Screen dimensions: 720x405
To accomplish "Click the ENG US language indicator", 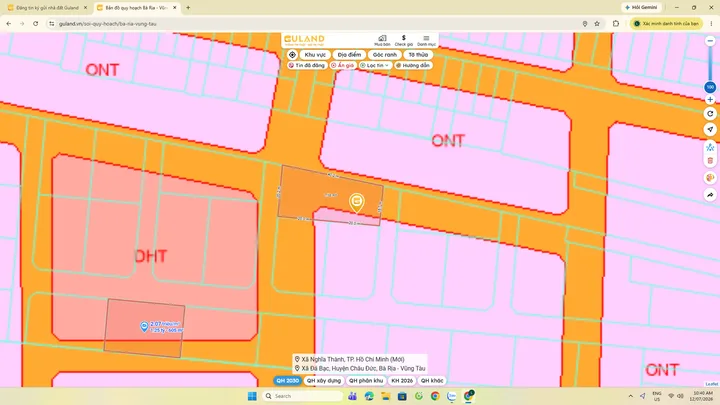I will 657,396.
